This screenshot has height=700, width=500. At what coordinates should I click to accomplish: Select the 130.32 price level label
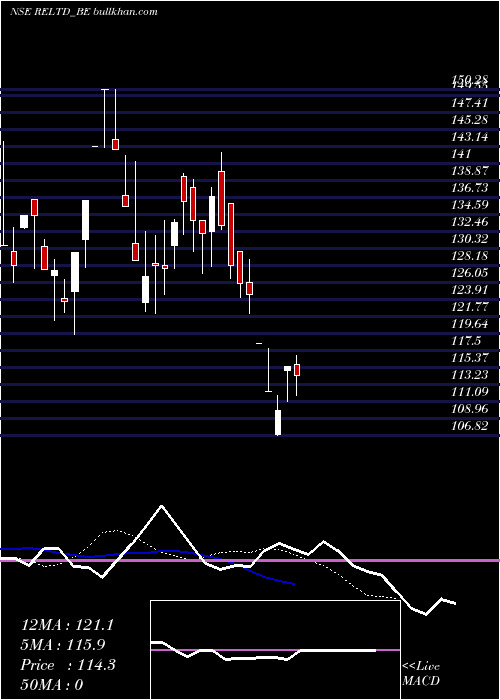click(470, 239)
